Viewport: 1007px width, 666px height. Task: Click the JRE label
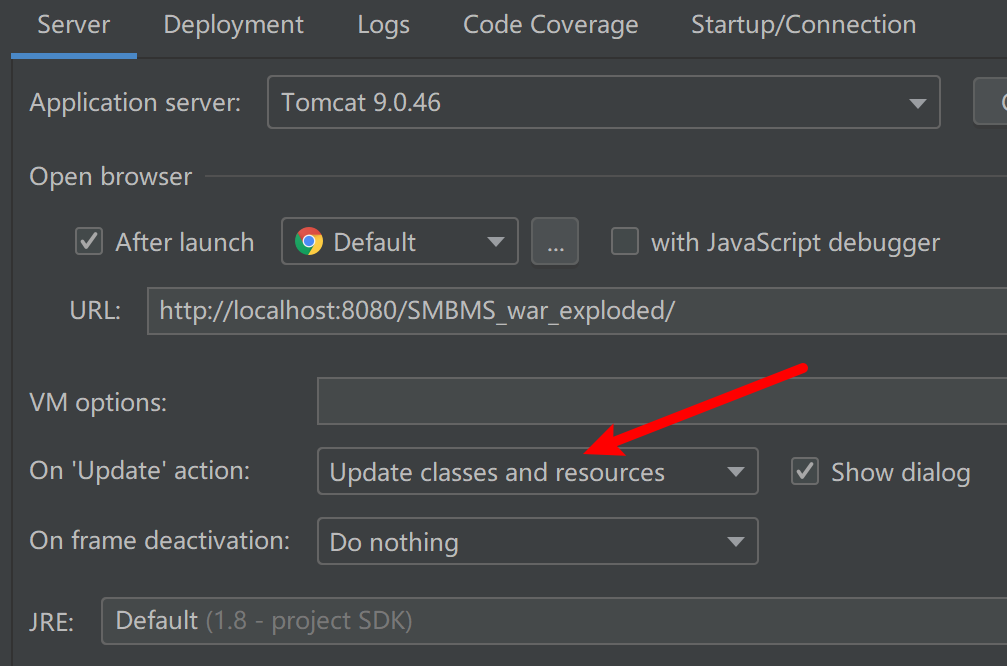click(51, 622)
